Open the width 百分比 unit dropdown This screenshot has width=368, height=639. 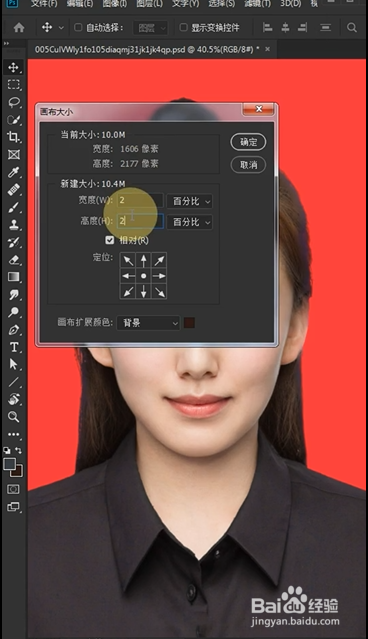(190, 201)
